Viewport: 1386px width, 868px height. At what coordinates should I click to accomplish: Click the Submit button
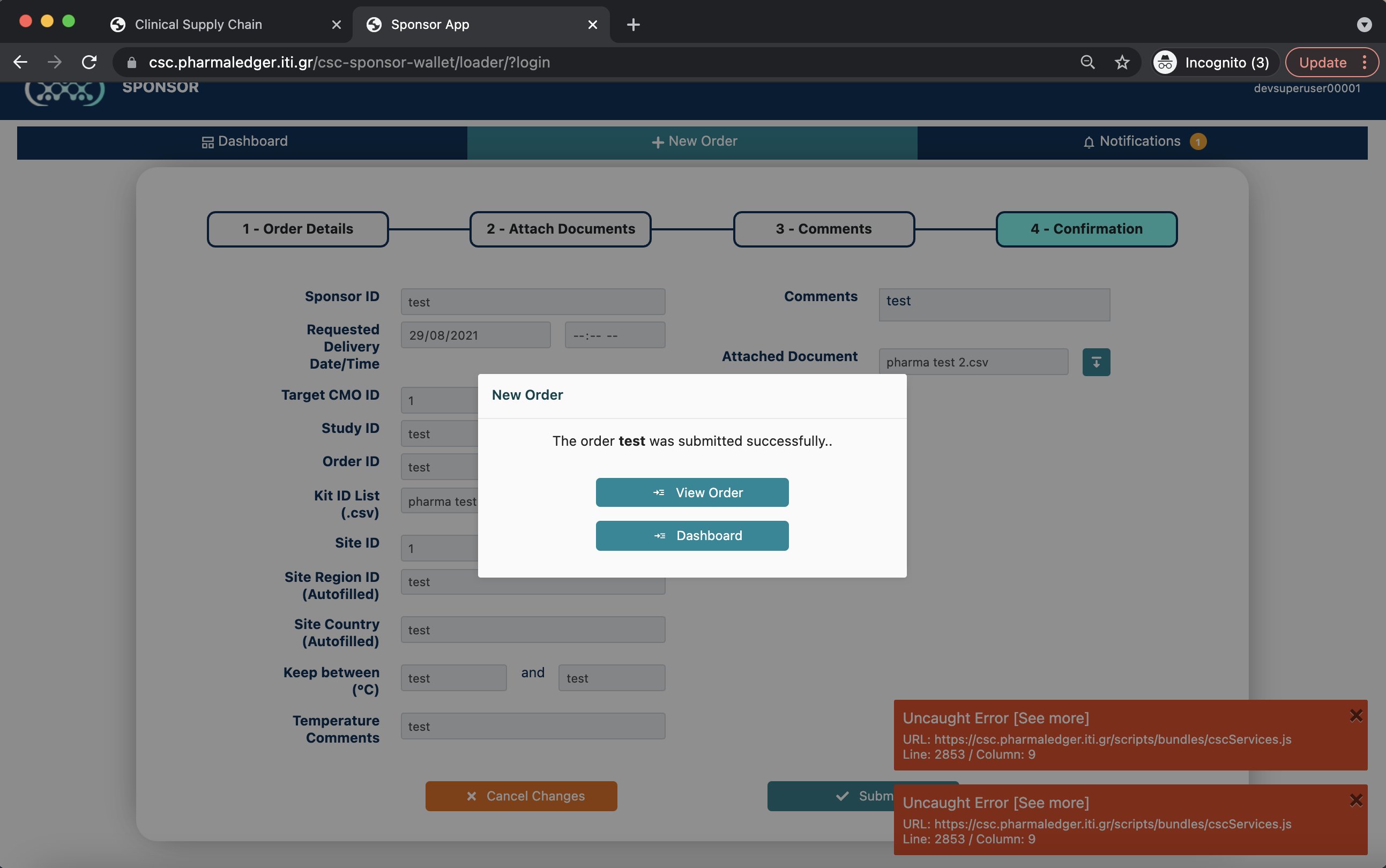(831, 796)
